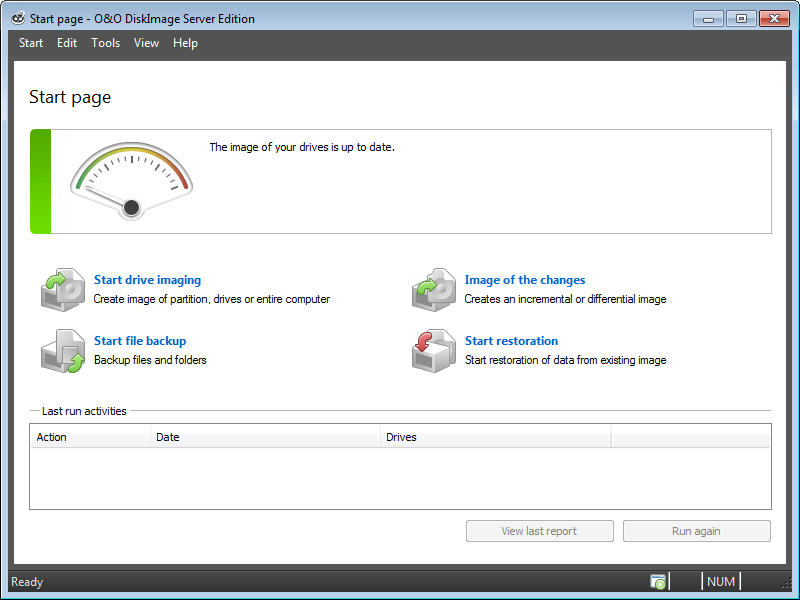This screenshot has height=600, width=800.
Task: Click the green status bar tray icon
Action: 658,581
